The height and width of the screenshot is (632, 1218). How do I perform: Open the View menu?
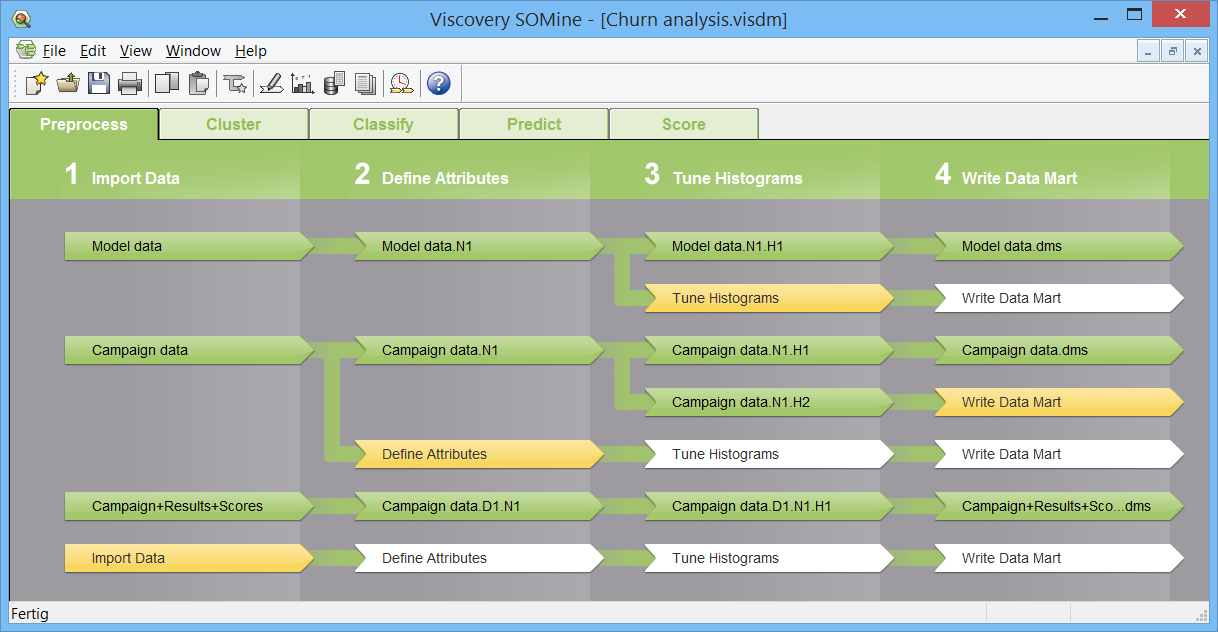click(136, 51)
